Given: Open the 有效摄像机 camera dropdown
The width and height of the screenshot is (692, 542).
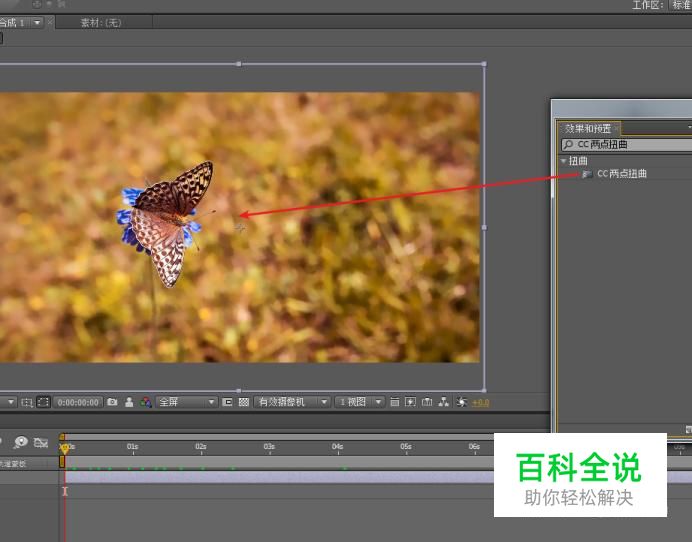Looking at the screenshot, I should click(292, 402).
